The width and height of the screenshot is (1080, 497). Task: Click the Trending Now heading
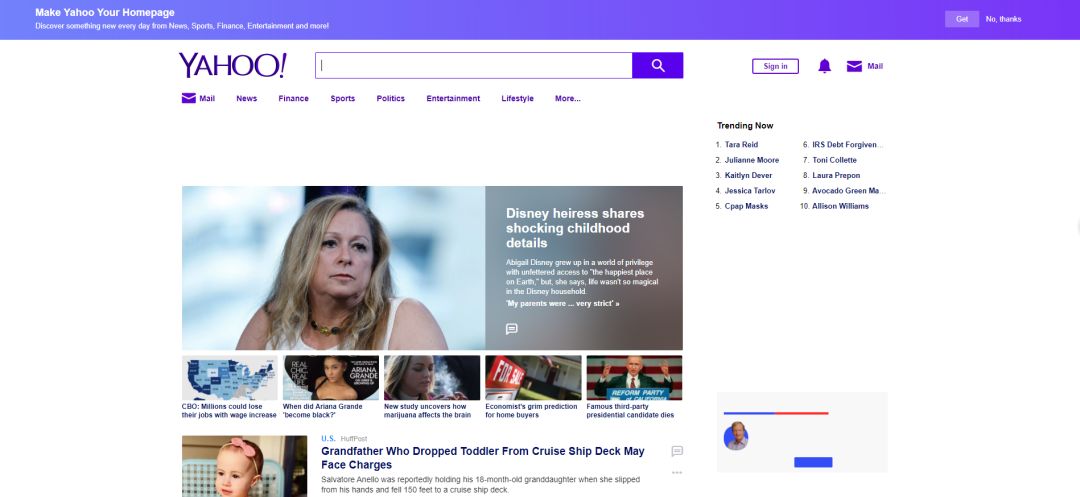pyautogui.click(x=745, y=125)
